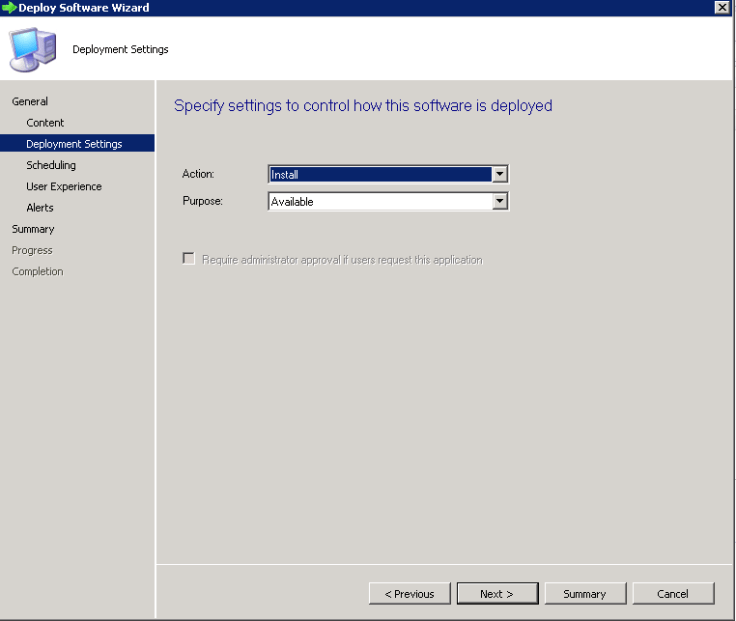736x621 pixels.
Task: Click the Available value in Purpose field
Action: 380,201
